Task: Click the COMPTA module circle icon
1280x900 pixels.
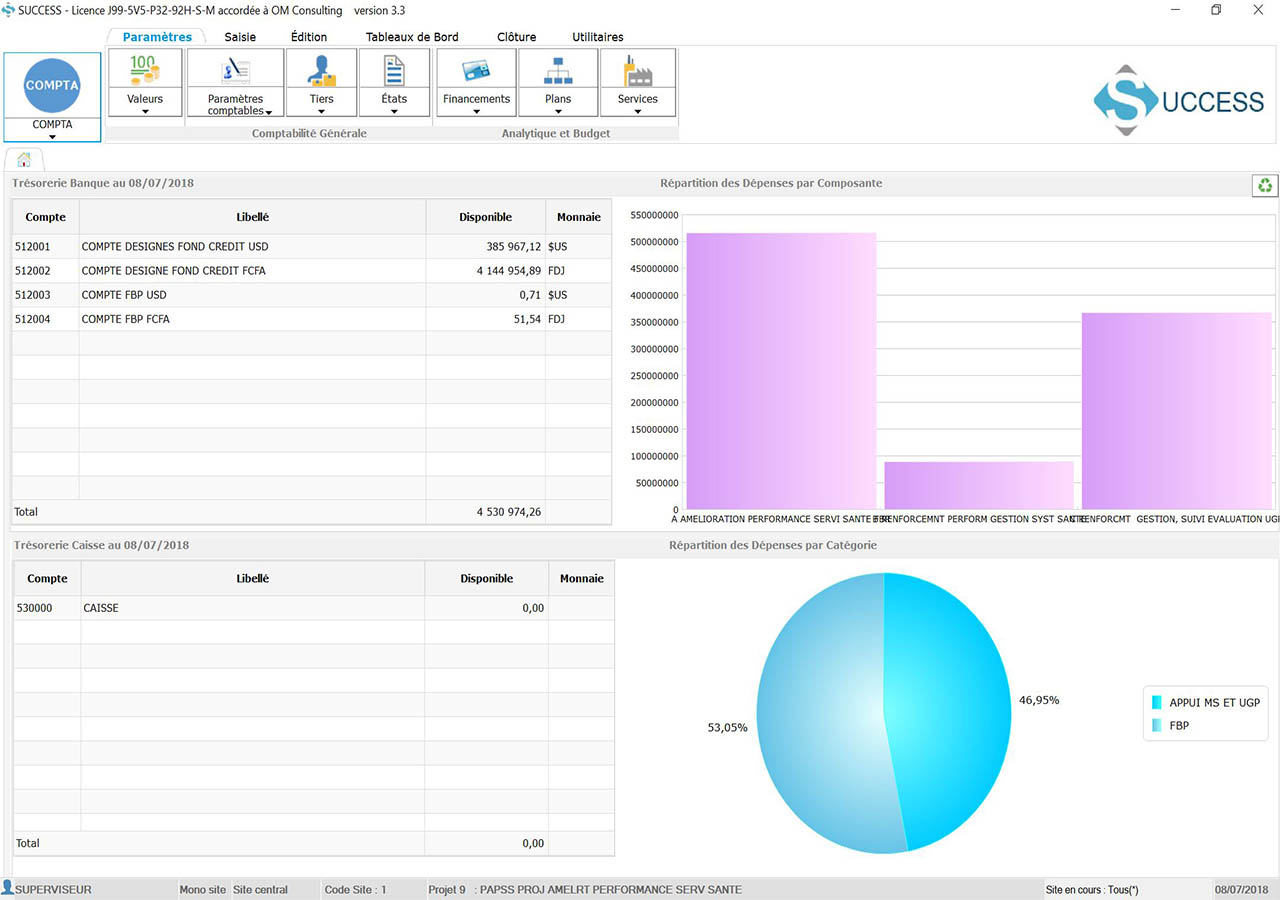Action: click(52, 86)
